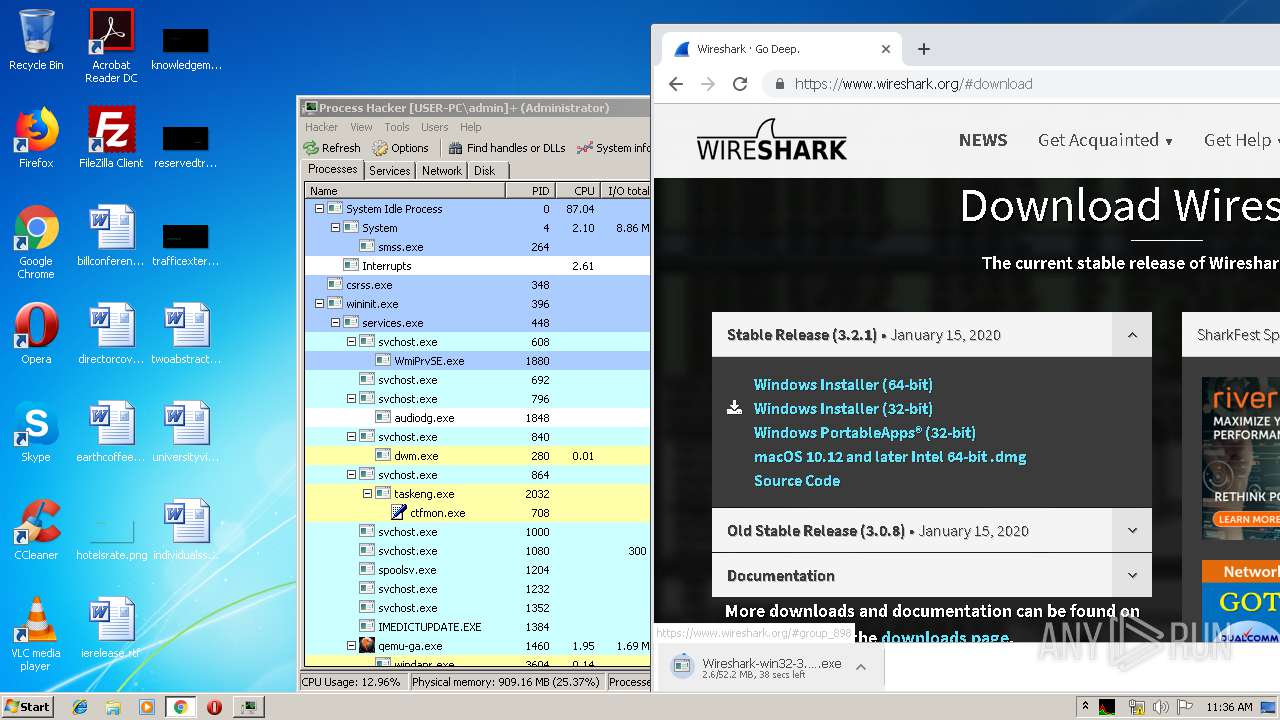This screenshot has height=720, width=1280.
Task: Open System information in Process Hacker toolbar
Action: tap(613, 148)
